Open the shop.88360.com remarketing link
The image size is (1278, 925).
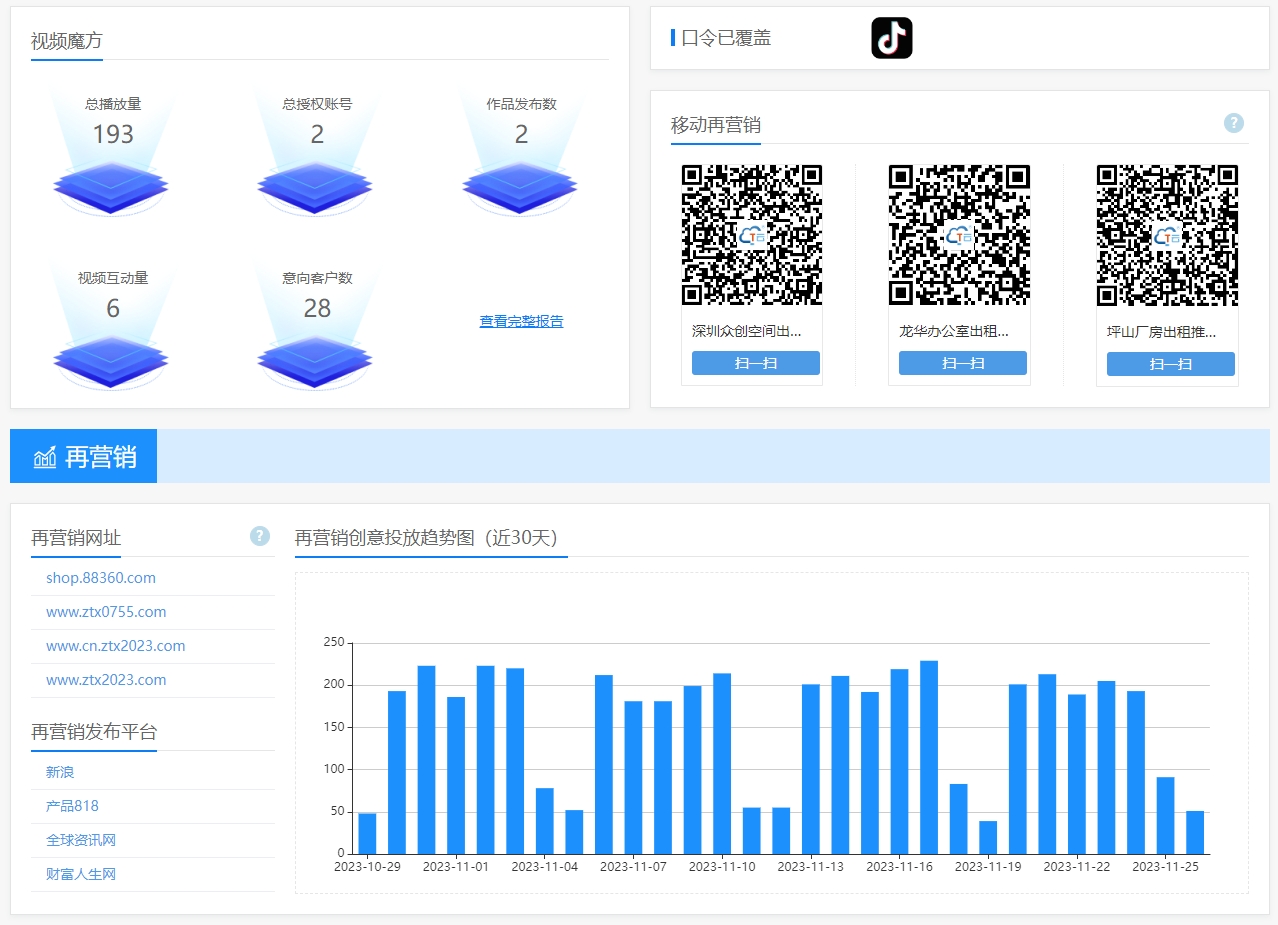(101, 578)
